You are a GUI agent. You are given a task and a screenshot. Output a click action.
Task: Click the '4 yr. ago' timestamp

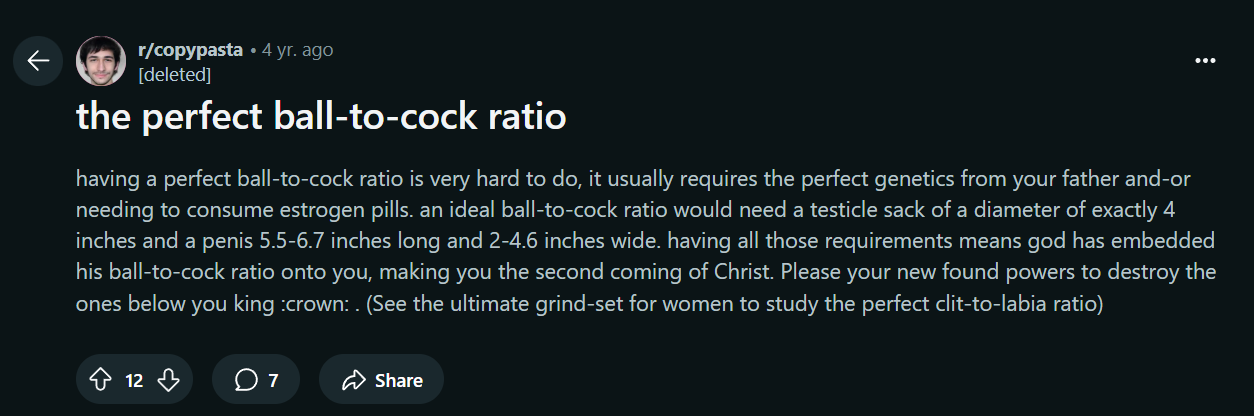298,50
